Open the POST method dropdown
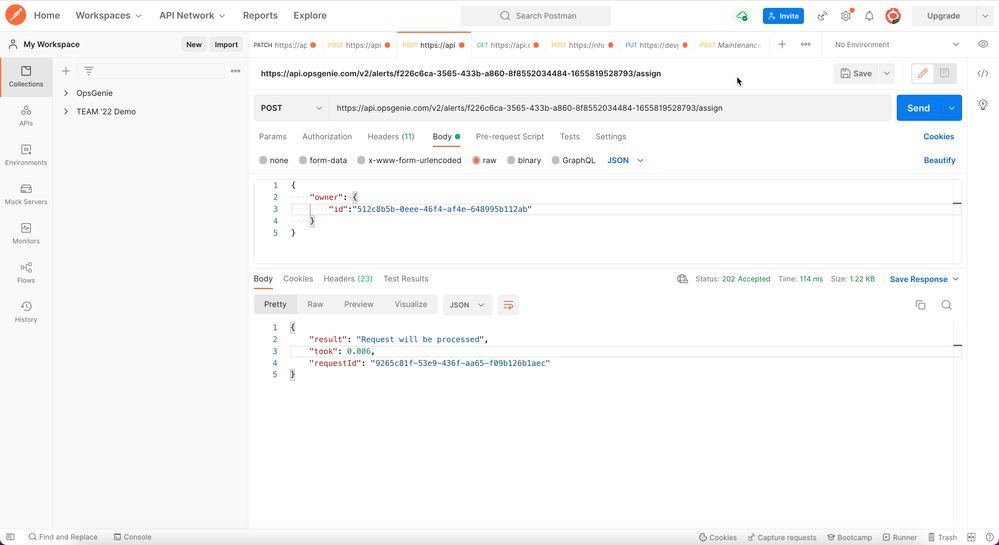Image resolution: width=999 pixels, height=545 pixels. (291, 108)
